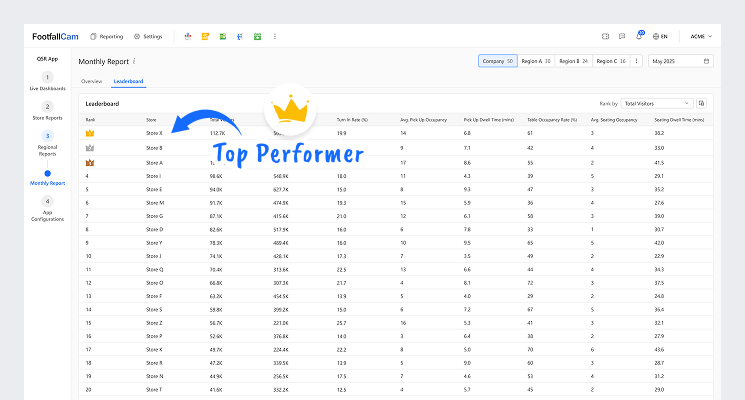
Task: Click the Store G row name
Action: point(154,216)
